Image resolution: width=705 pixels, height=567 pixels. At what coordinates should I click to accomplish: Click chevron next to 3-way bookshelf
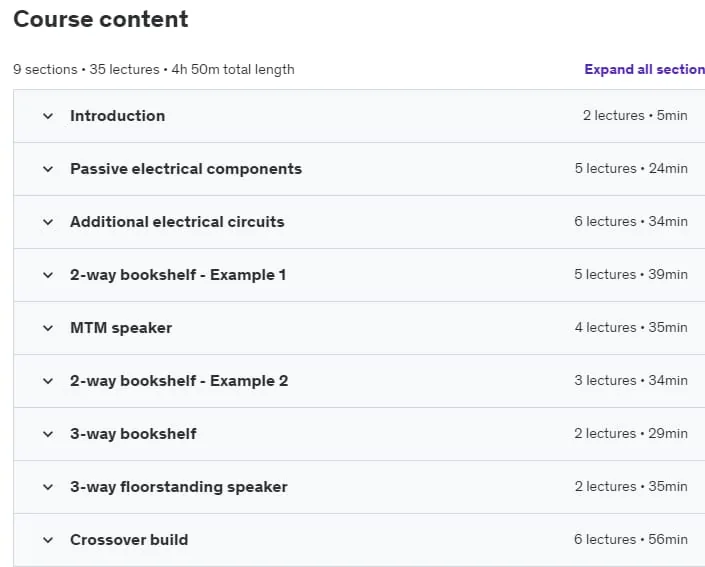tap(48, 434)
